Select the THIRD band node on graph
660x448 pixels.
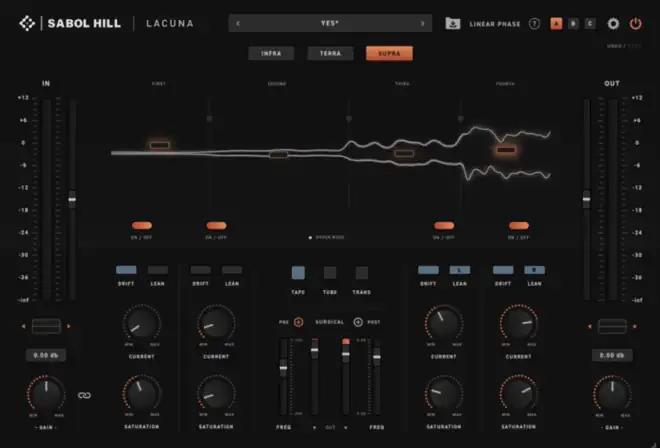[404, 153]
